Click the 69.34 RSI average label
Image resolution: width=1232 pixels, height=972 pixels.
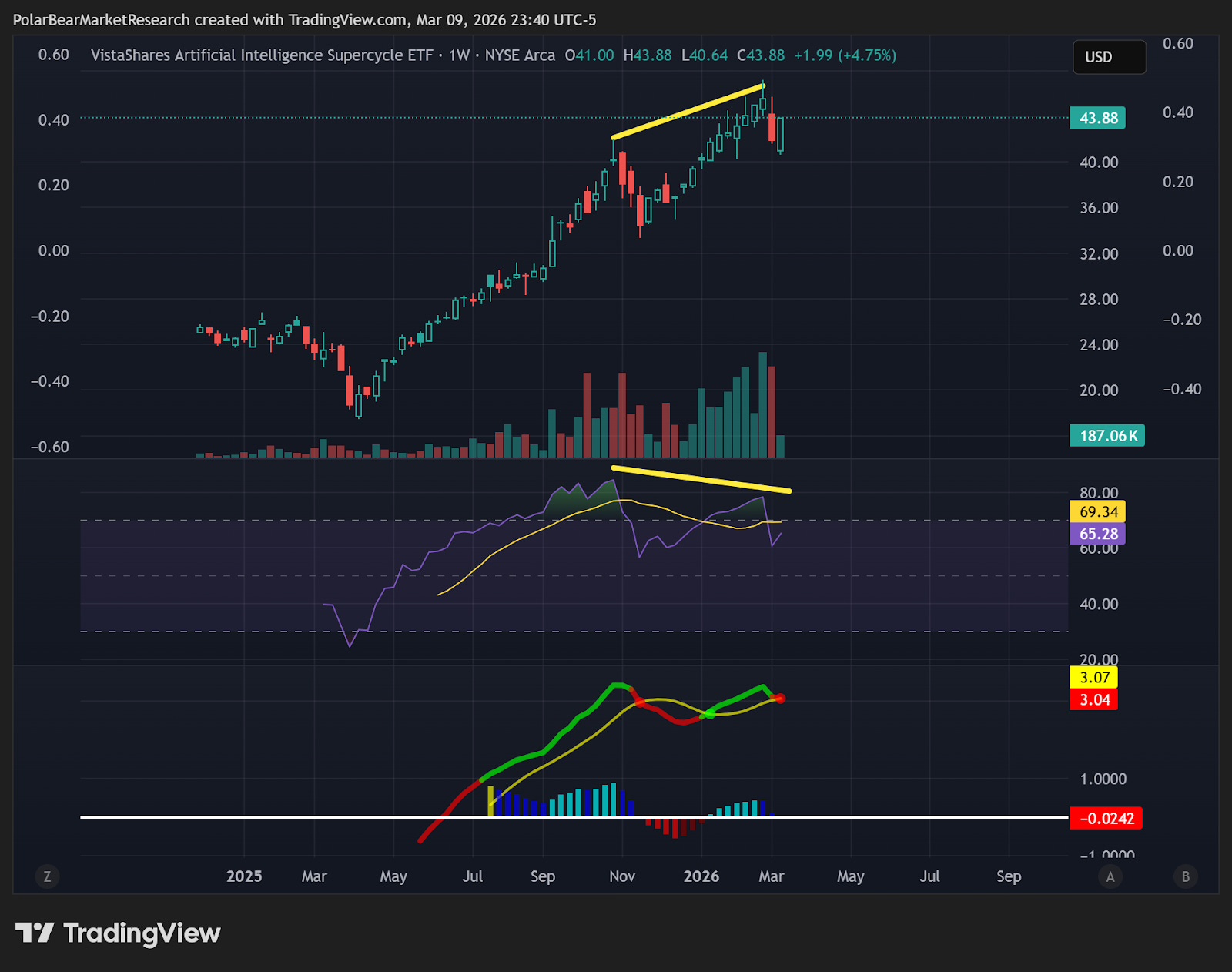[x=1098, y=511]
